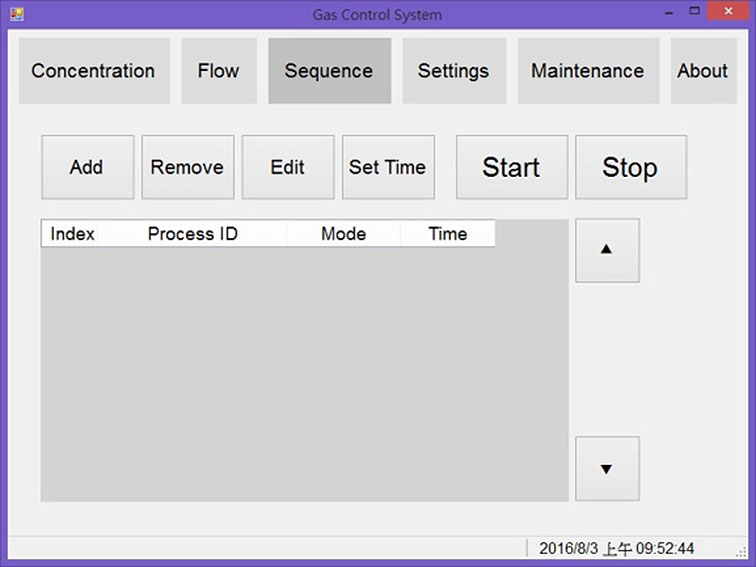The width and height of the screenshot is (756, 567).
Task: Show the About page
Action: coord(702,71)
